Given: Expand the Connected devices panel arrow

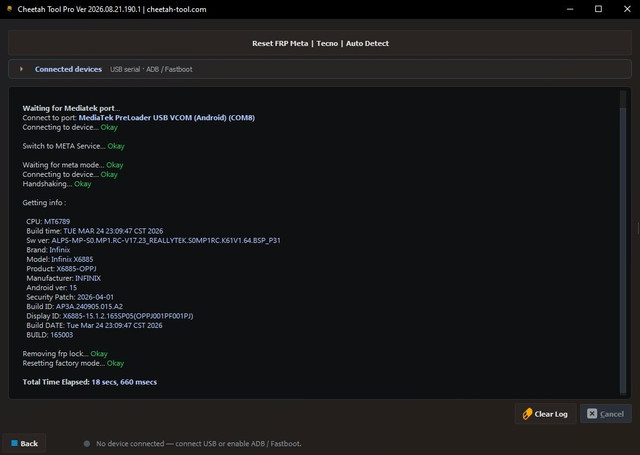Looking at the screenshot, I should (21, 69).
